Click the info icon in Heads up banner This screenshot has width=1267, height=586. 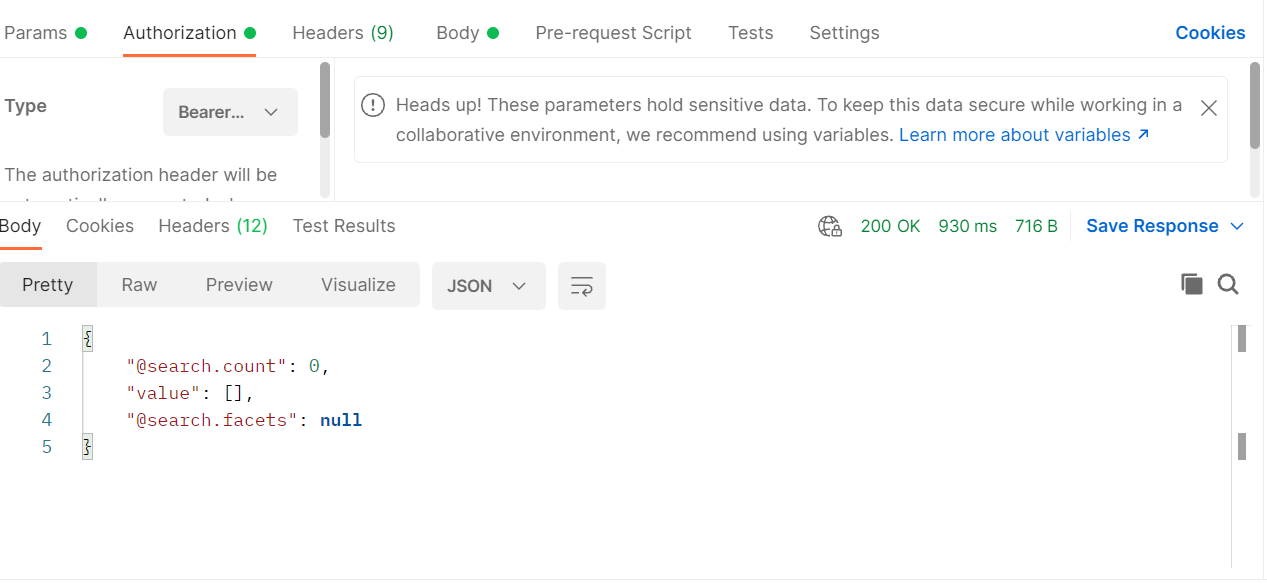373,105
